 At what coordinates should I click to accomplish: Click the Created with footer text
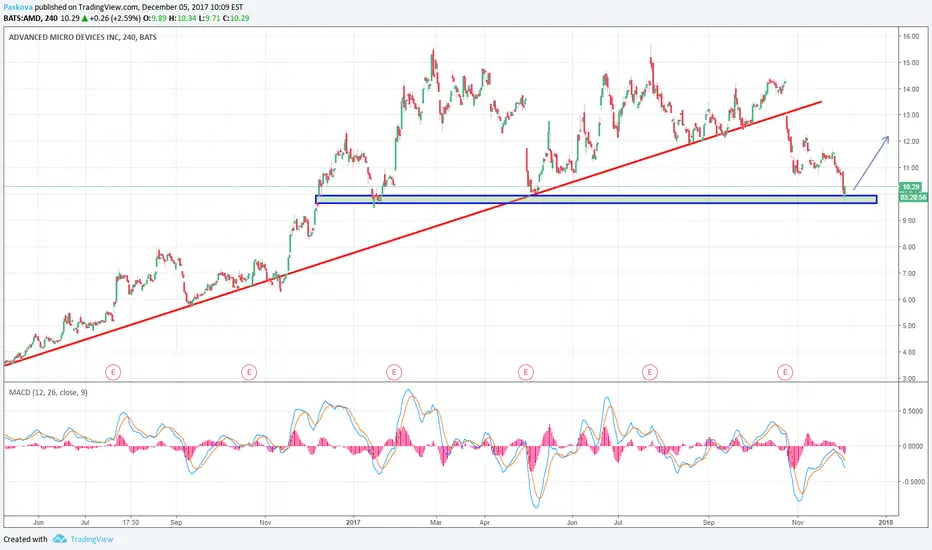point(26,539)
